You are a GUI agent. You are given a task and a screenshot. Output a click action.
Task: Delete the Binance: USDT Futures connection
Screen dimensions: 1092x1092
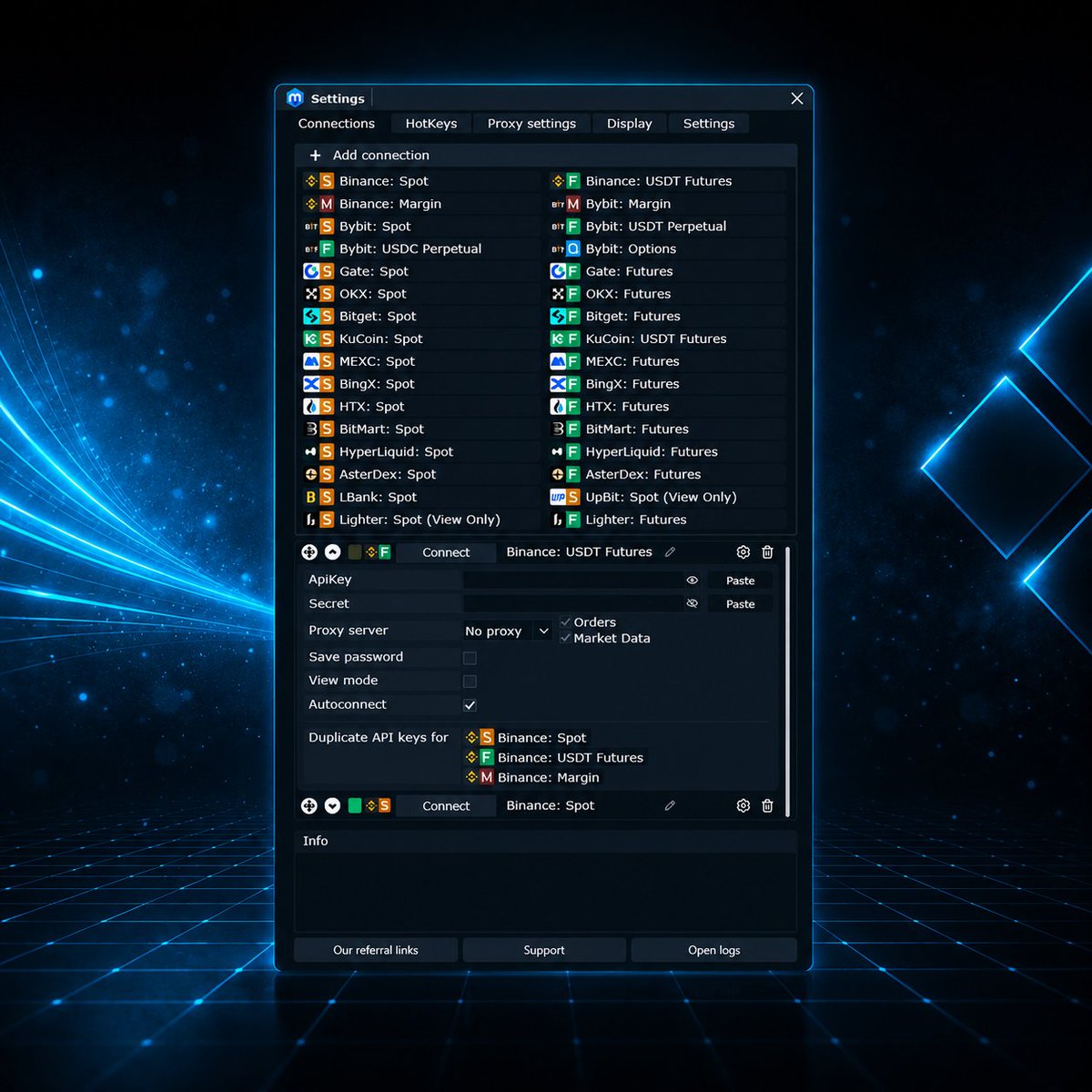coord(768,552)
